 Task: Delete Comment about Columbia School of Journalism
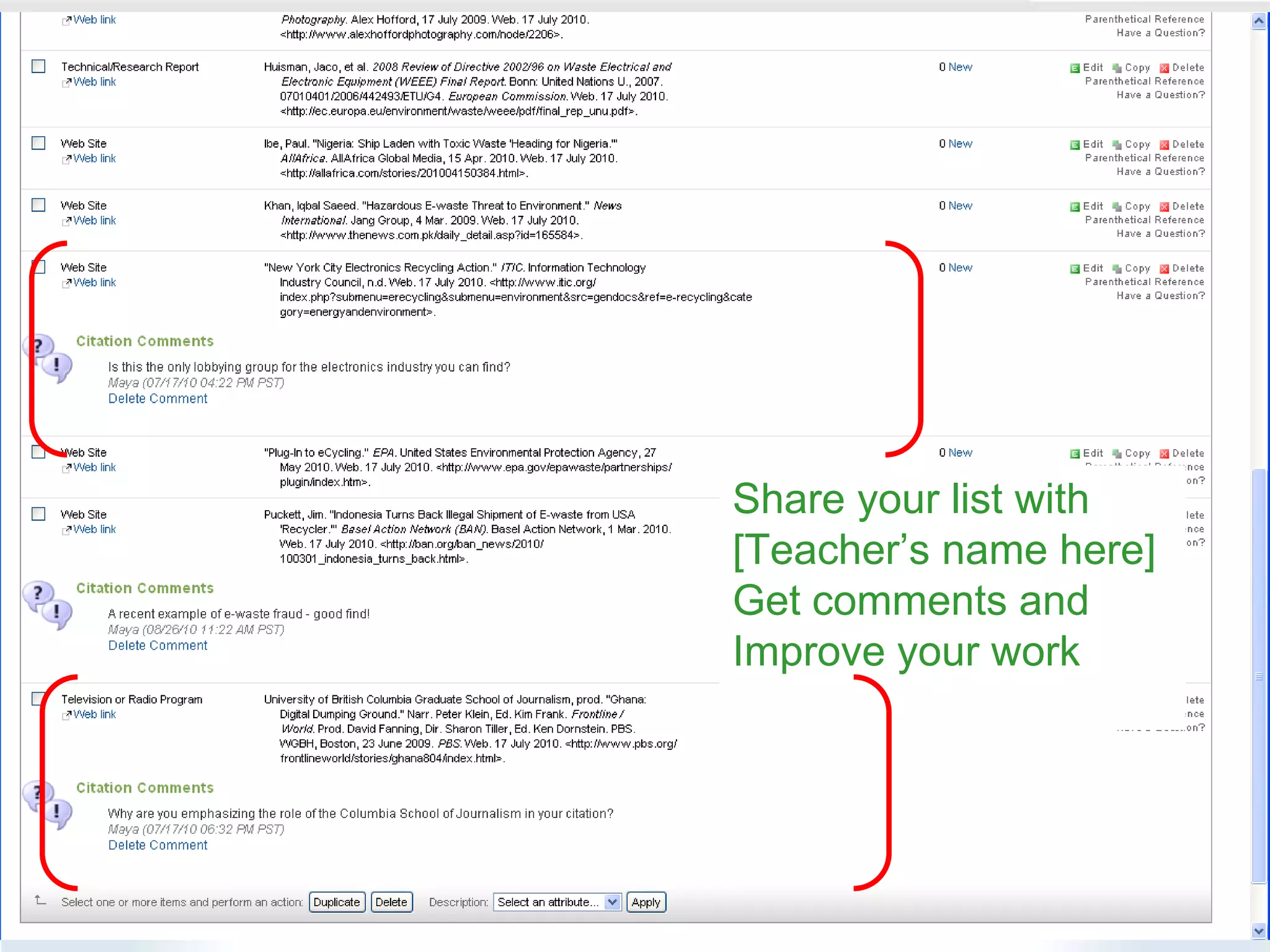click(x=158, y=845)
